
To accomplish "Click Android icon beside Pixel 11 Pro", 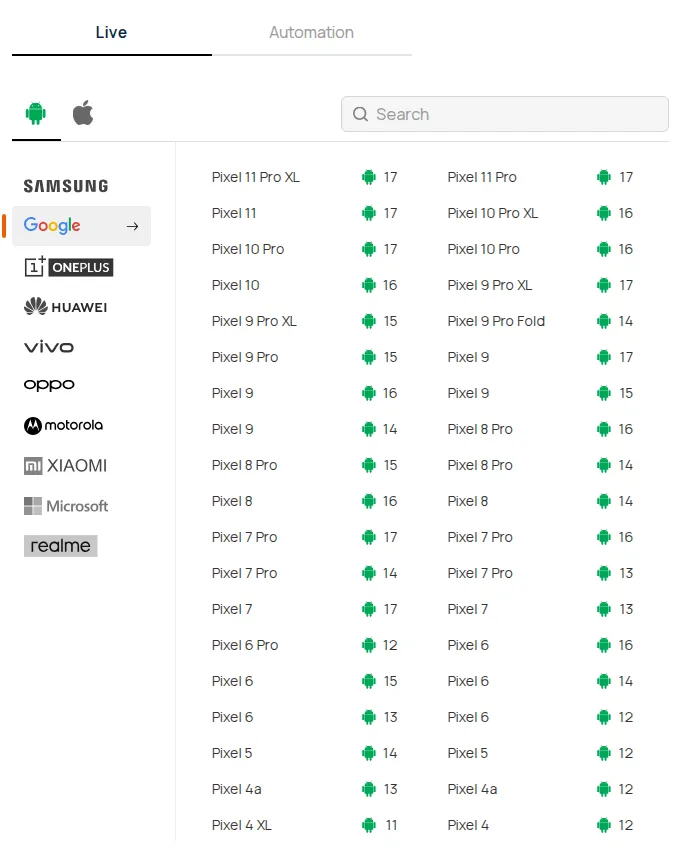I will (x=604, y=177).
